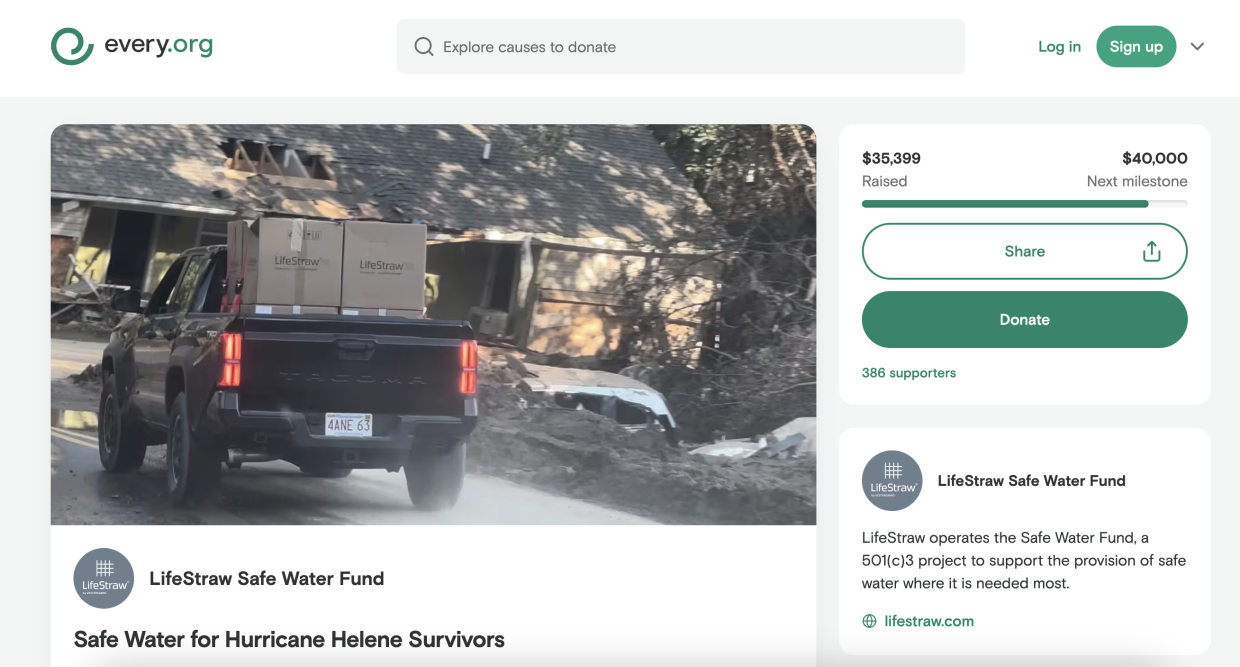The height and width of the screenshot is (667, 1240).
Task: Click the LifeStraw avatar in the sidebar card
Action: click(892, 481)
